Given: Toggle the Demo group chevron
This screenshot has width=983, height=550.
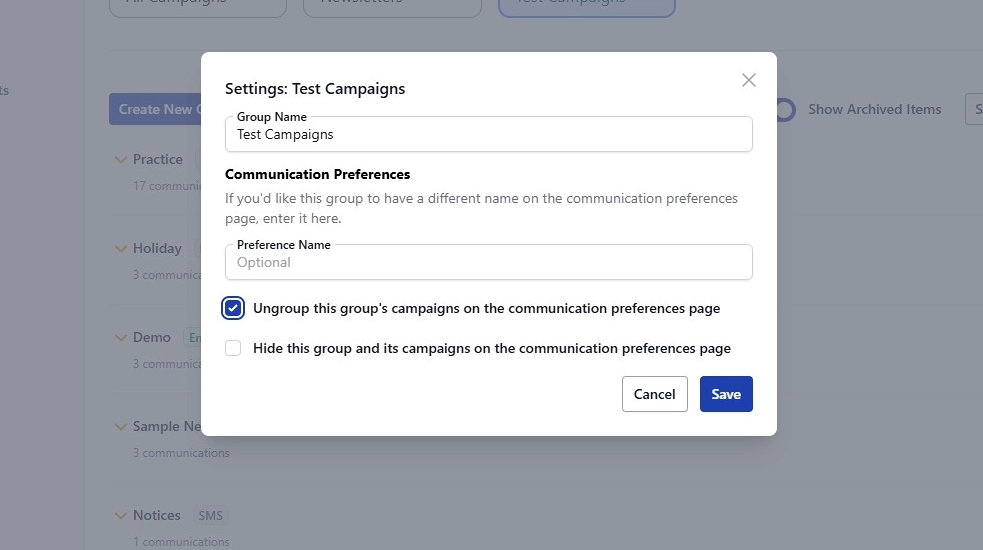Looking at the screenshot, I should click(121, 337).
